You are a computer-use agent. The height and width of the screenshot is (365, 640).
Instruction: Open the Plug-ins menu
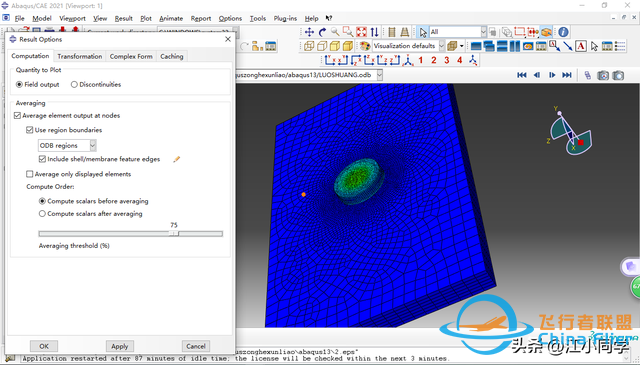click(285, 18)
